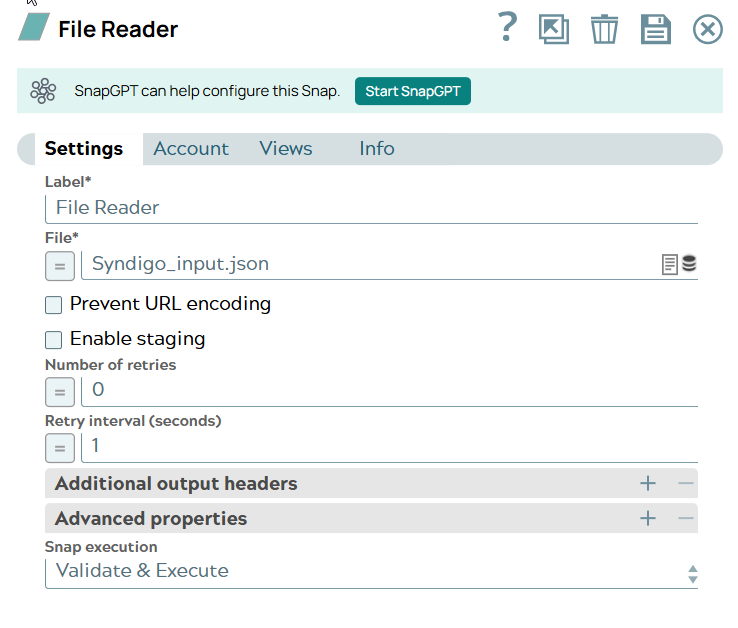Remove row from Additional output headers
Screen dimensions: 738x628
685,484
